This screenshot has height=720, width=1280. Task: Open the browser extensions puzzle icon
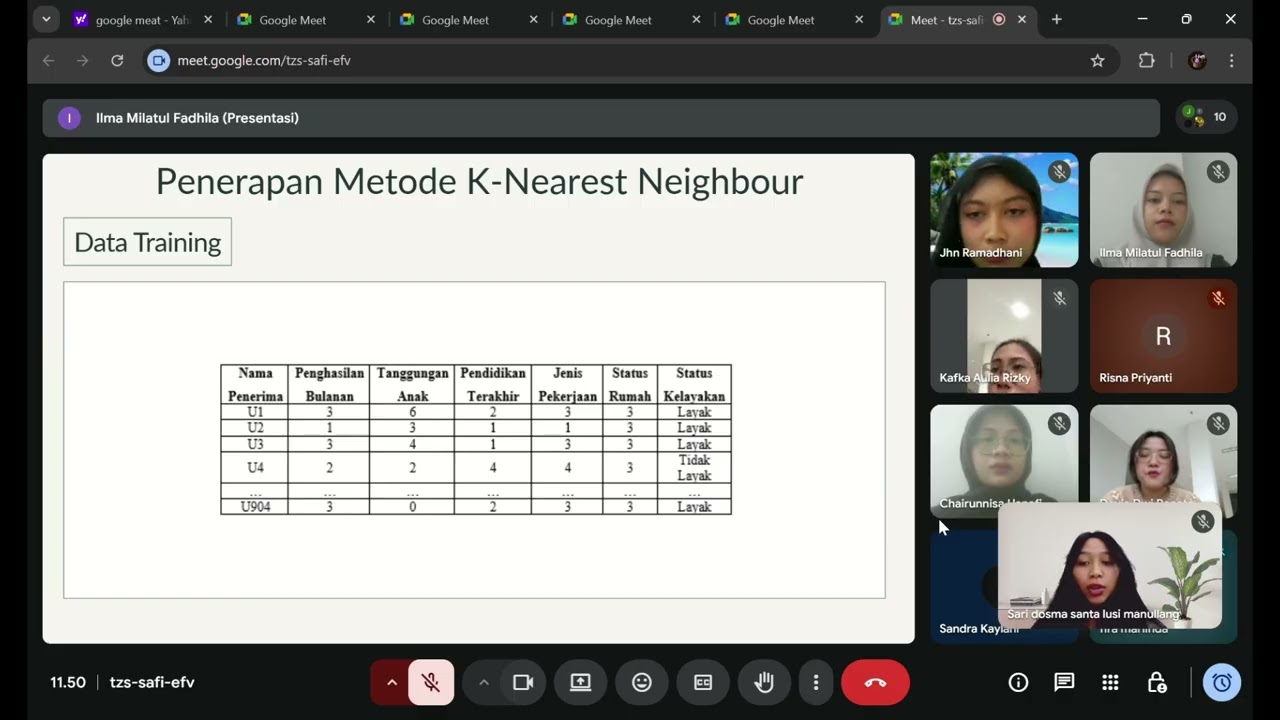[x=1147, y=60]
